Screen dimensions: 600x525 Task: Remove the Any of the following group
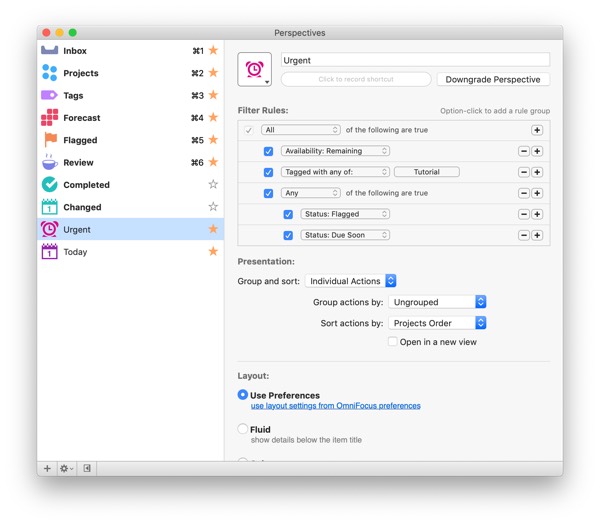coord(524,193)
